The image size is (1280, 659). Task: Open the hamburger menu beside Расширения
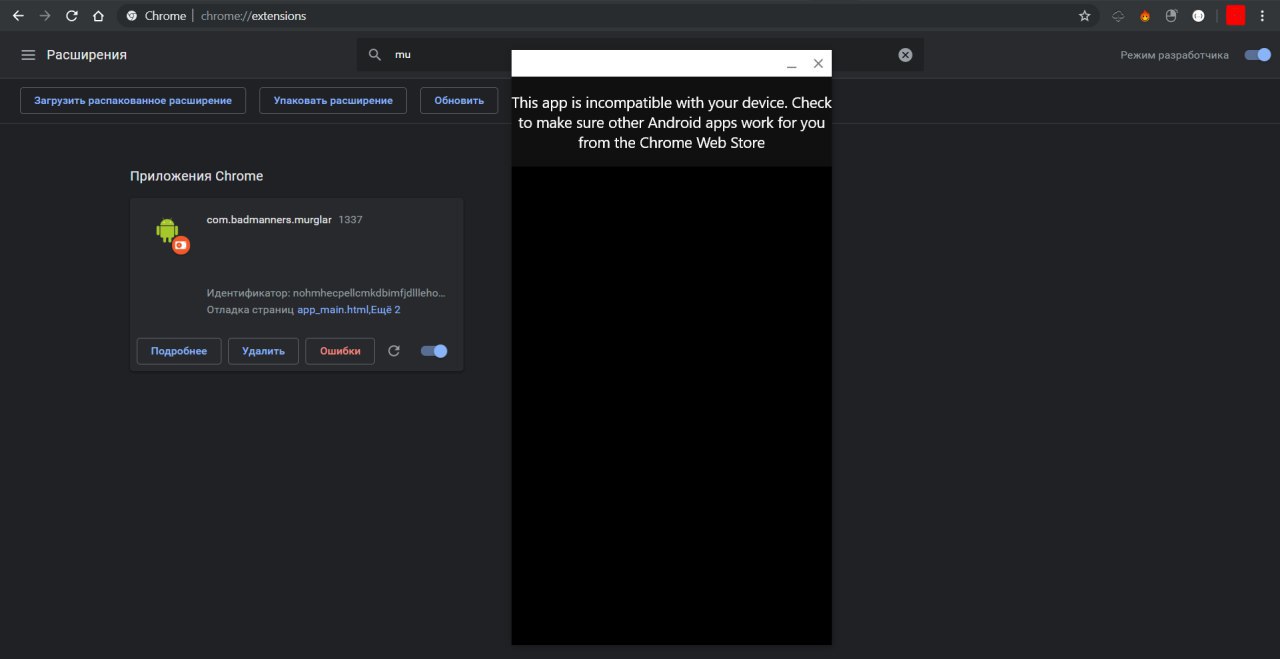(28, 55)
